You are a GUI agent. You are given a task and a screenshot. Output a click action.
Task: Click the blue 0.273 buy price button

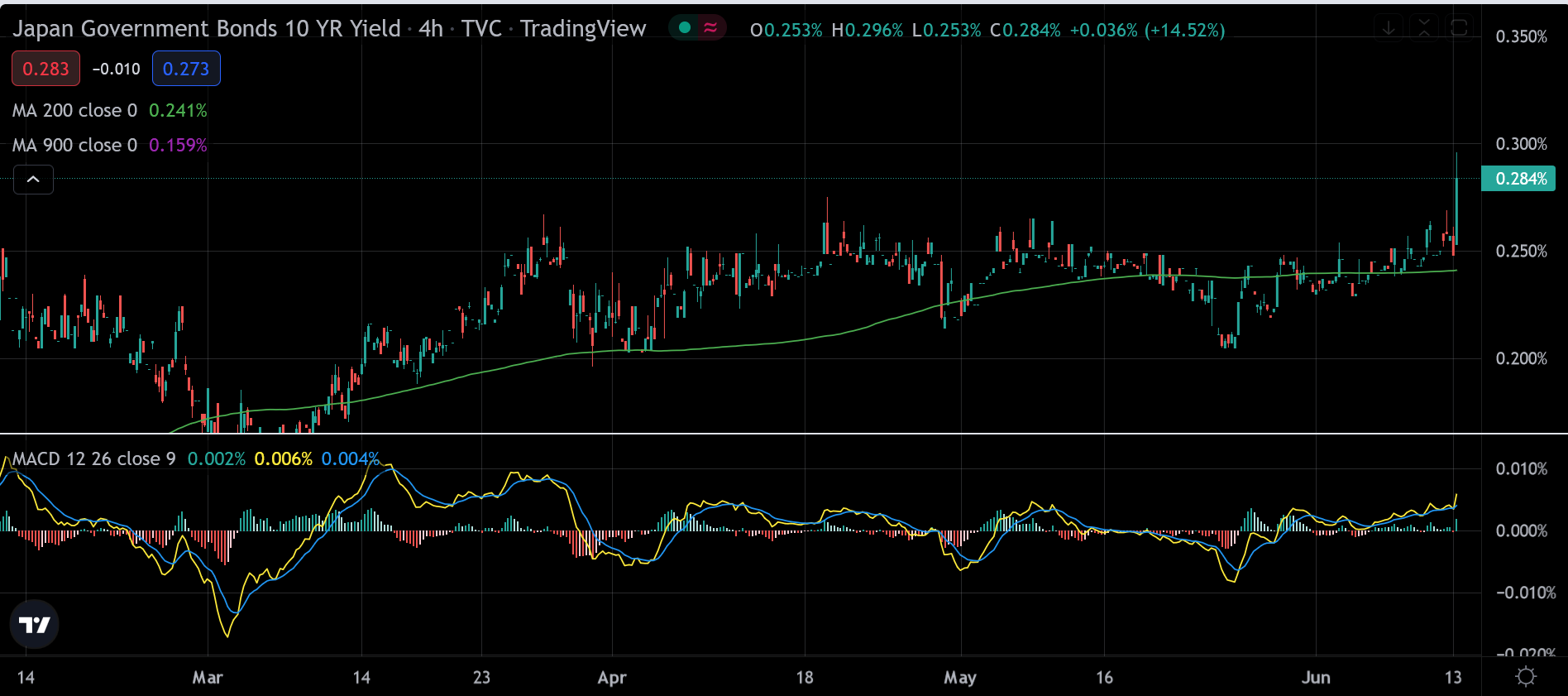pos(186,69)
